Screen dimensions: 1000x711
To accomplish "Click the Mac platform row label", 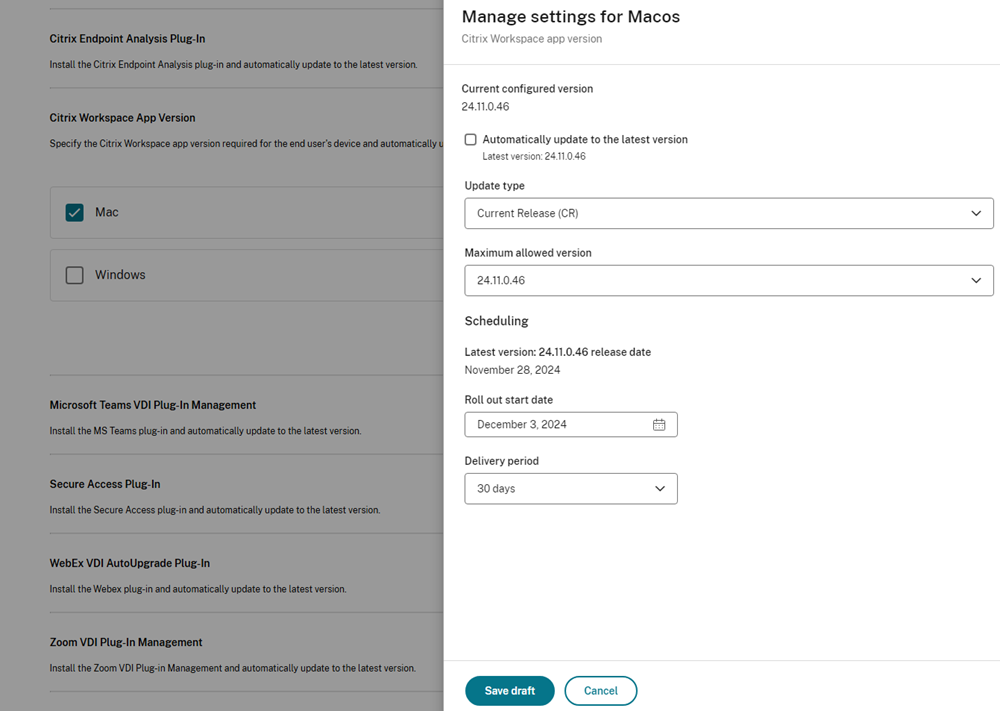I will [107, 212].
